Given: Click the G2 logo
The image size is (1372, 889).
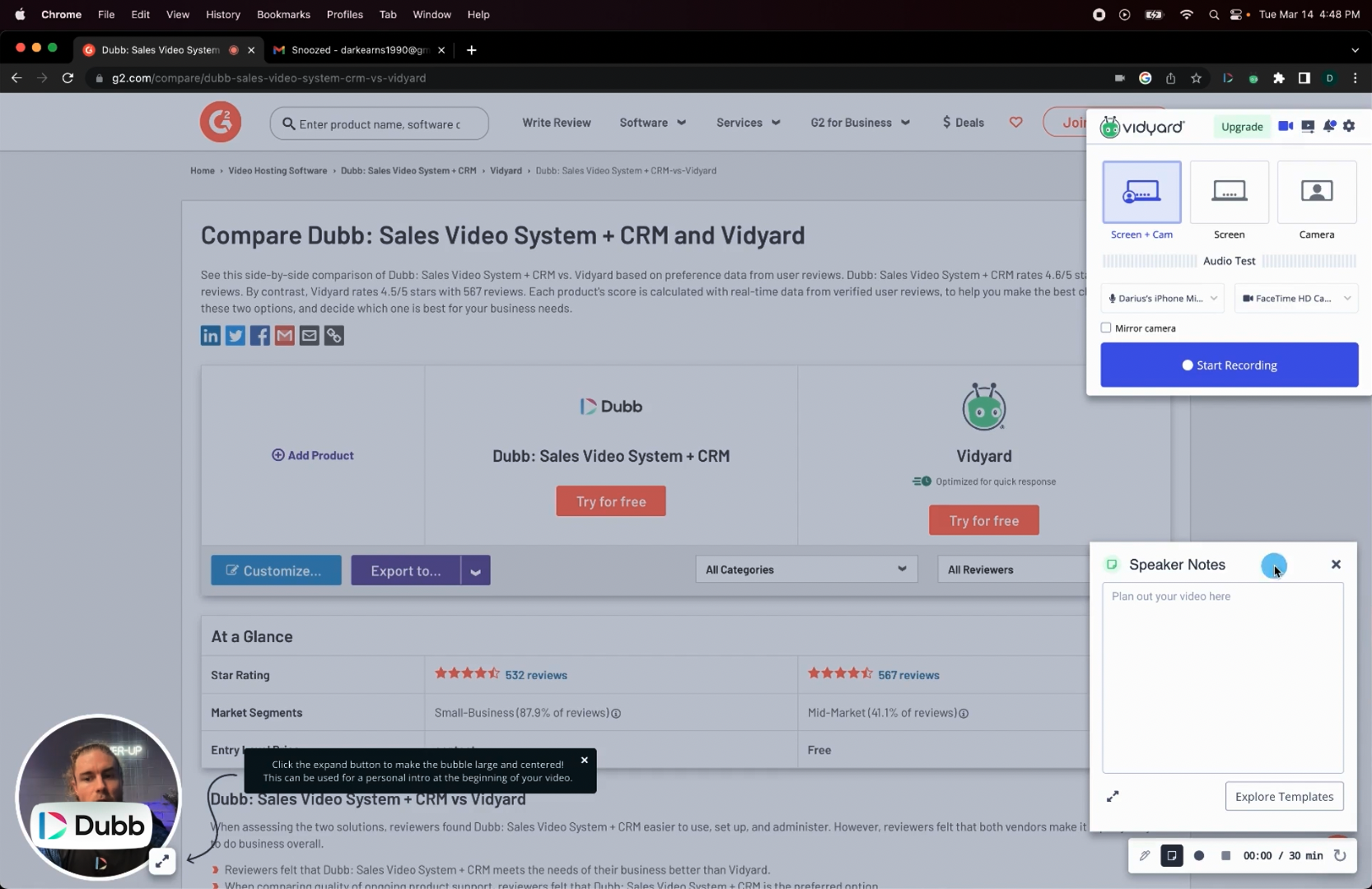Looking at the screenshot, I should 221,122.
